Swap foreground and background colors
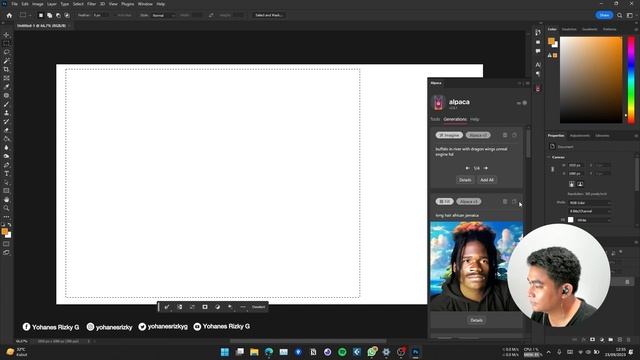This screenshot has height=360, width=640. coord(9,225)
